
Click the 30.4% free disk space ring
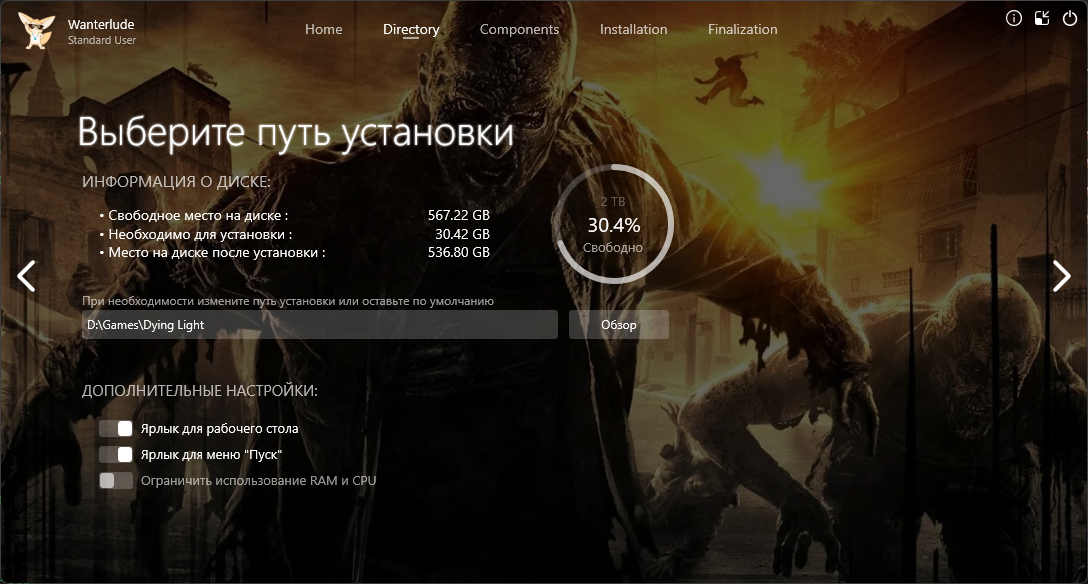(613, 224)
